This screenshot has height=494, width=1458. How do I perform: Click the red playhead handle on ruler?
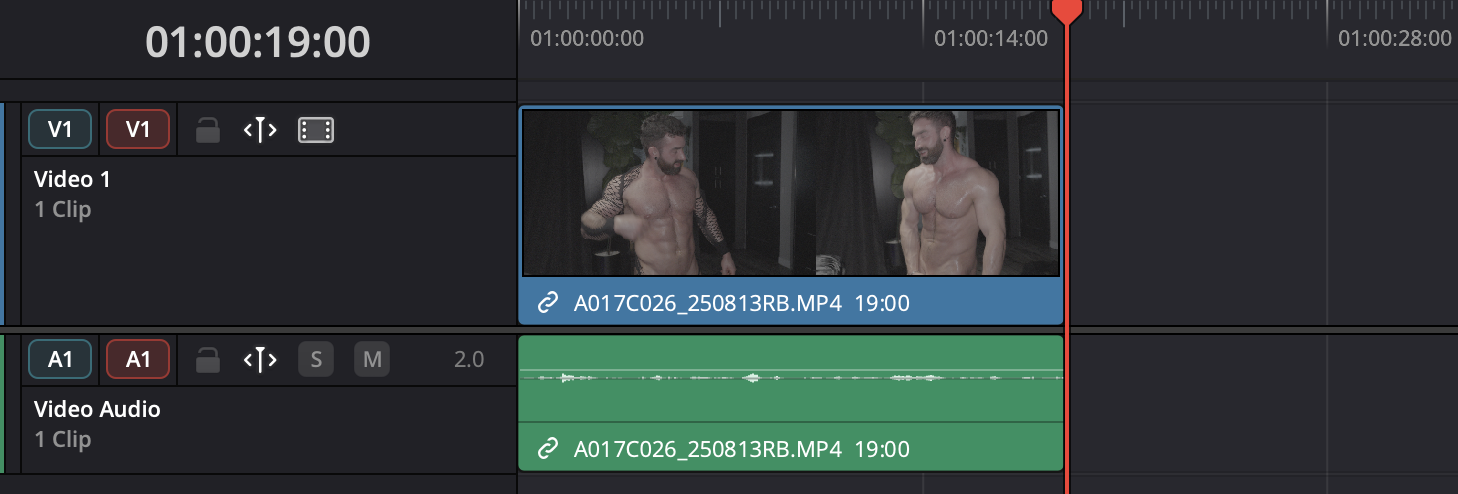pyautogui.click(x=1067, y=11)
